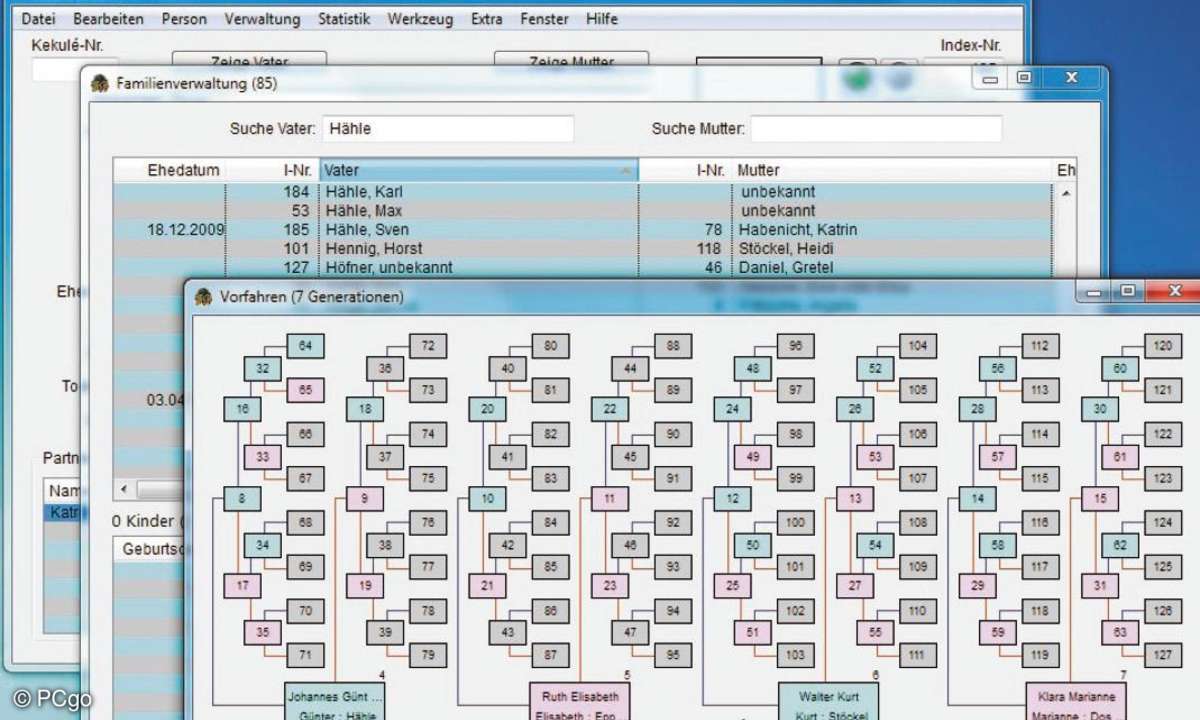Select the row Hennig, Horst

pos(582,249)
